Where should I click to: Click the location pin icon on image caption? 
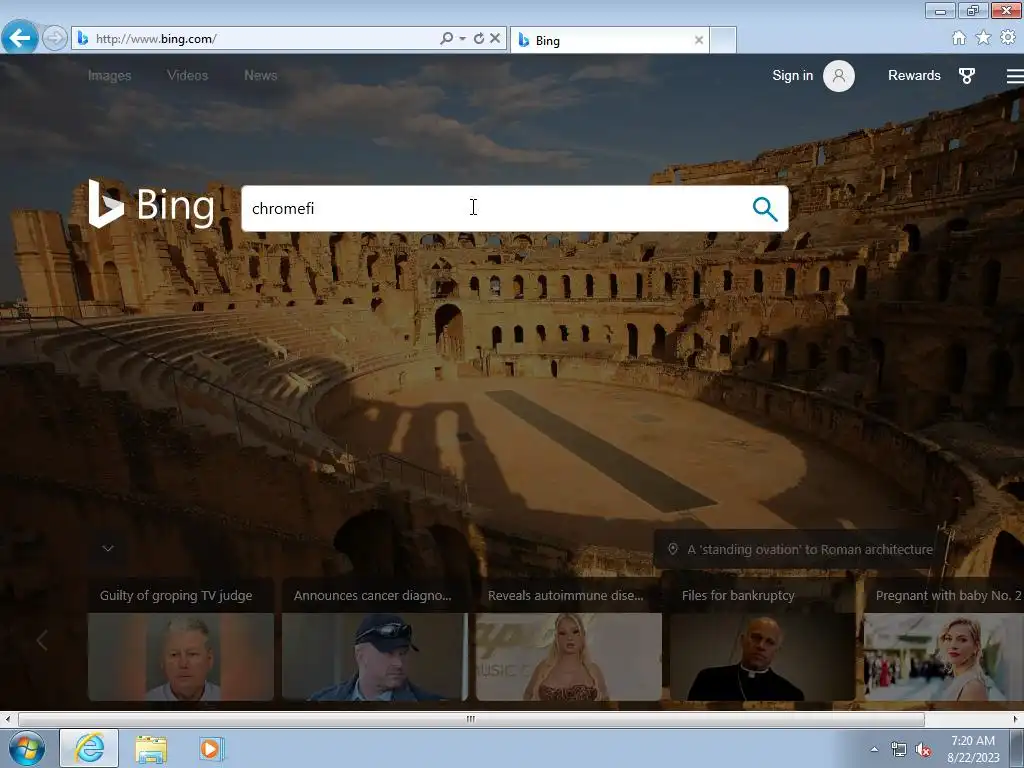[x=673, y=549]
